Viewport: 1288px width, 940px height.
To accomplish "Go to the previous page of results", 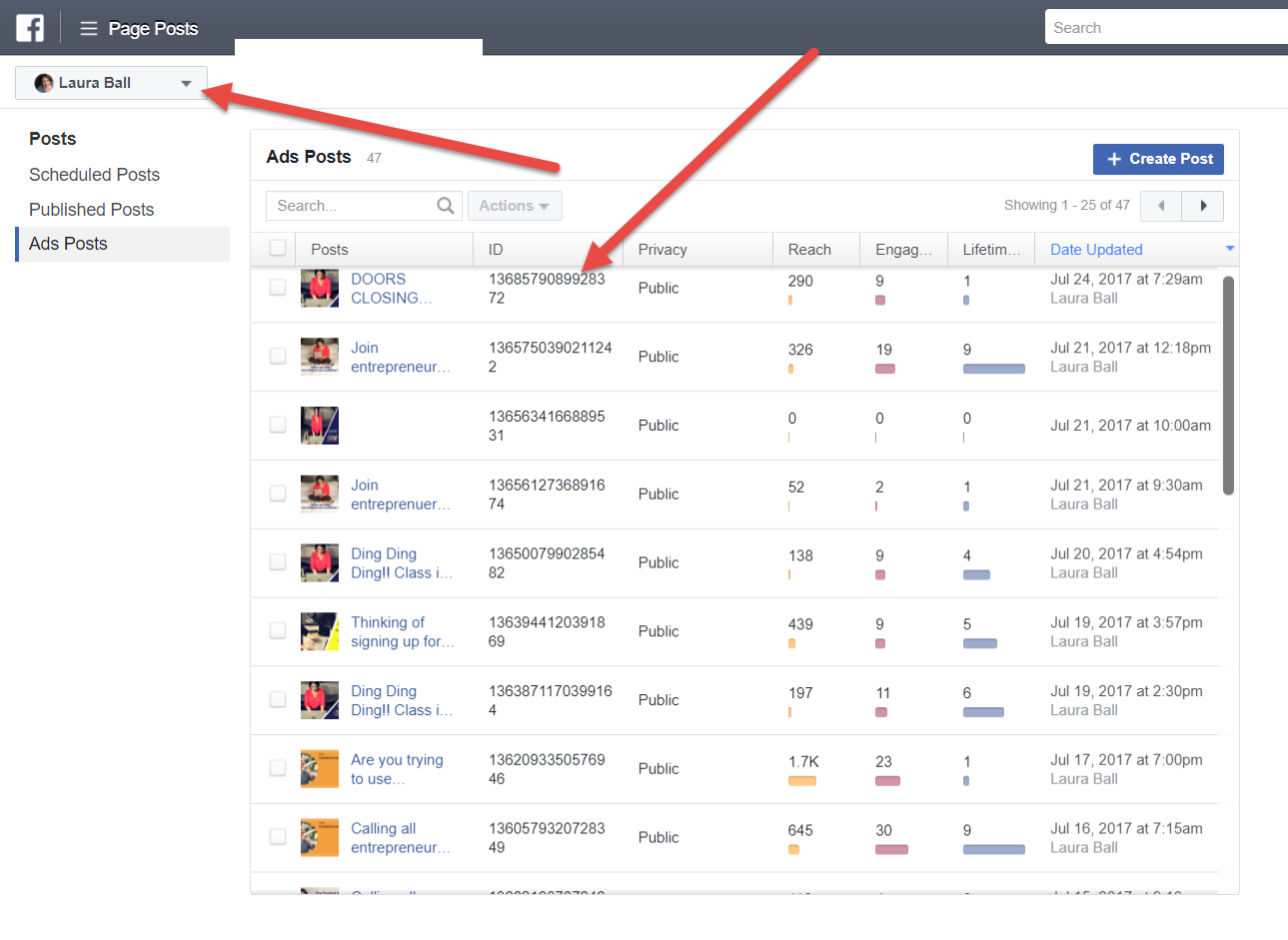I will [1161, 206].
